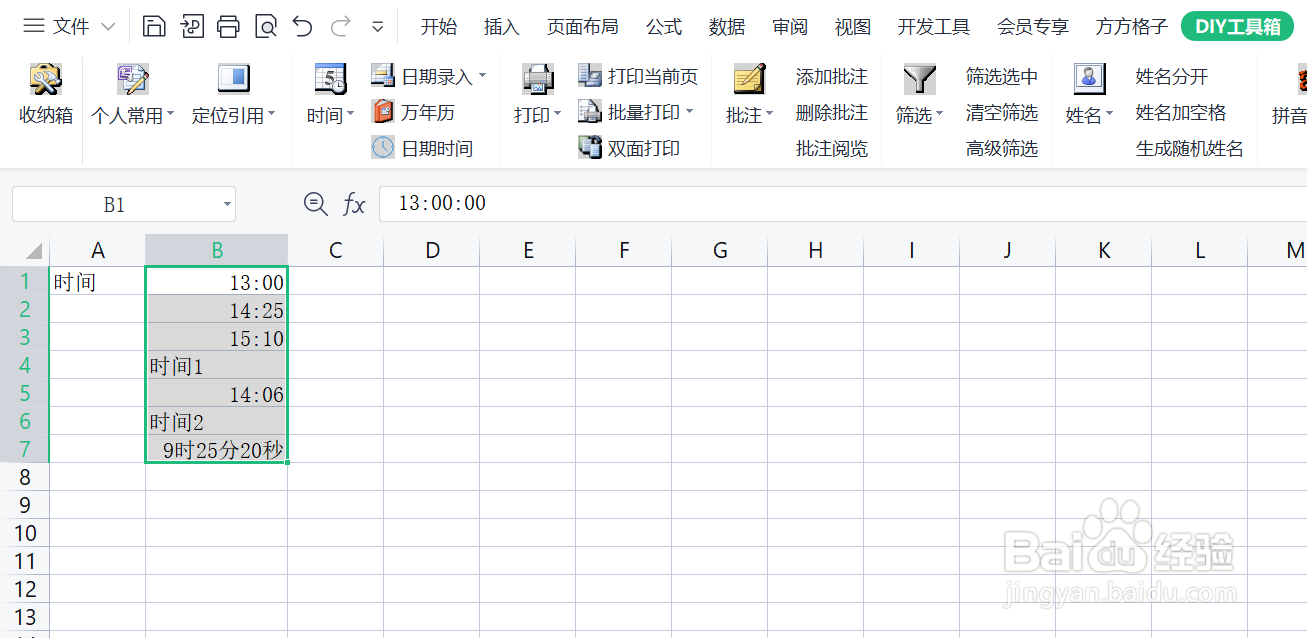Expand the 批注 dropdown arrow
Image resolution: width=1307 pixels, height=638 pixels.
[x=769, y=115]
